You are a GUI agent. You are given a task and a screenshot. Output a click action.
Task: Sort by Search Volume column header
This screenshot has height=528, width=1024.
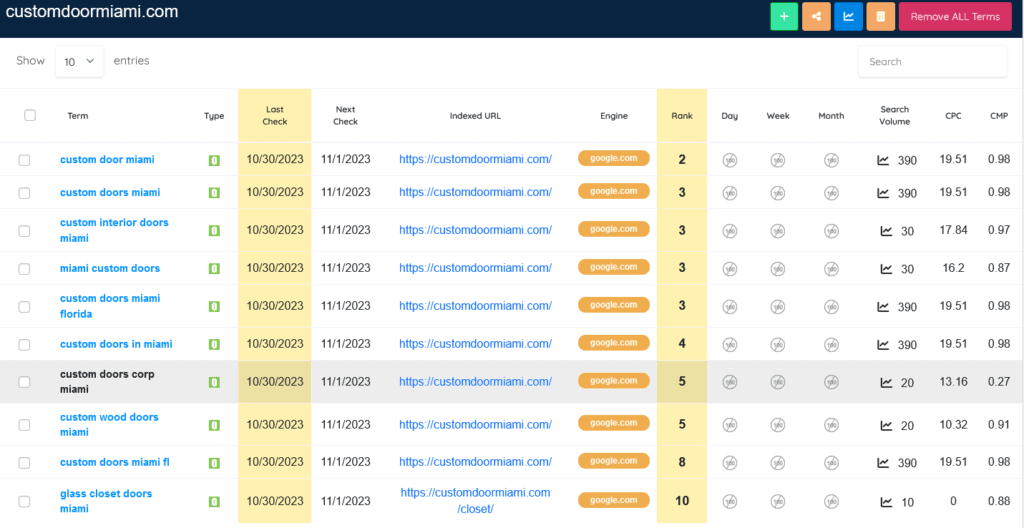(x=894, y=116)
